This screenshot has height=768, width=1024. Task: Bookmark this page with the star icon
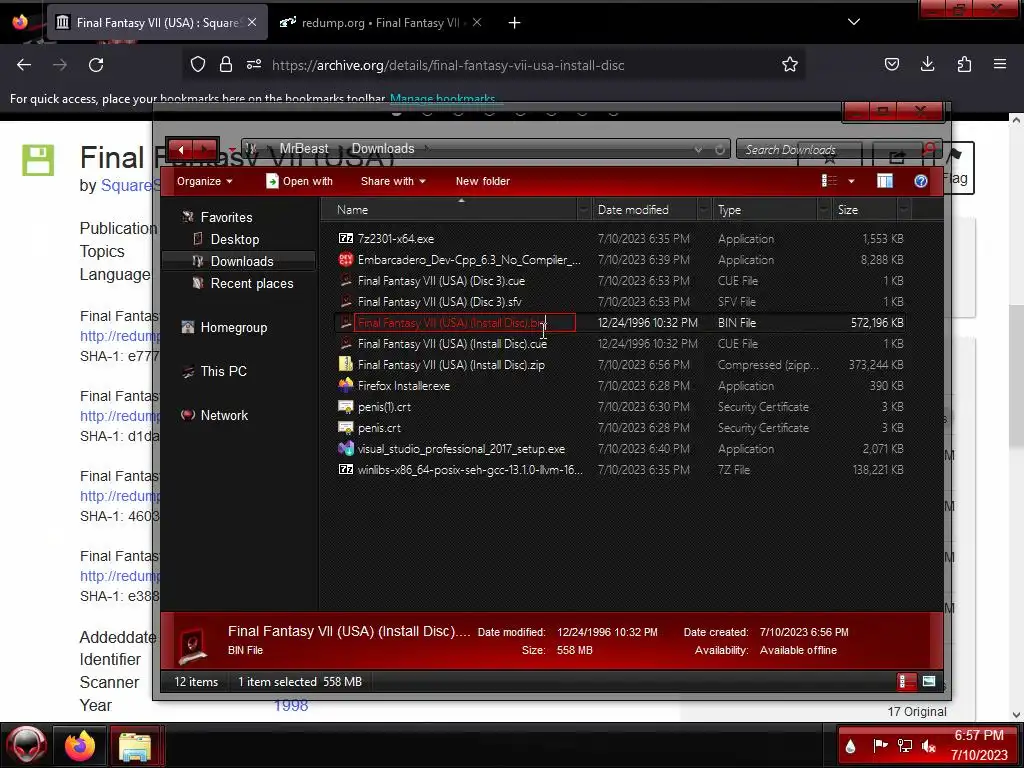(790, 65)
